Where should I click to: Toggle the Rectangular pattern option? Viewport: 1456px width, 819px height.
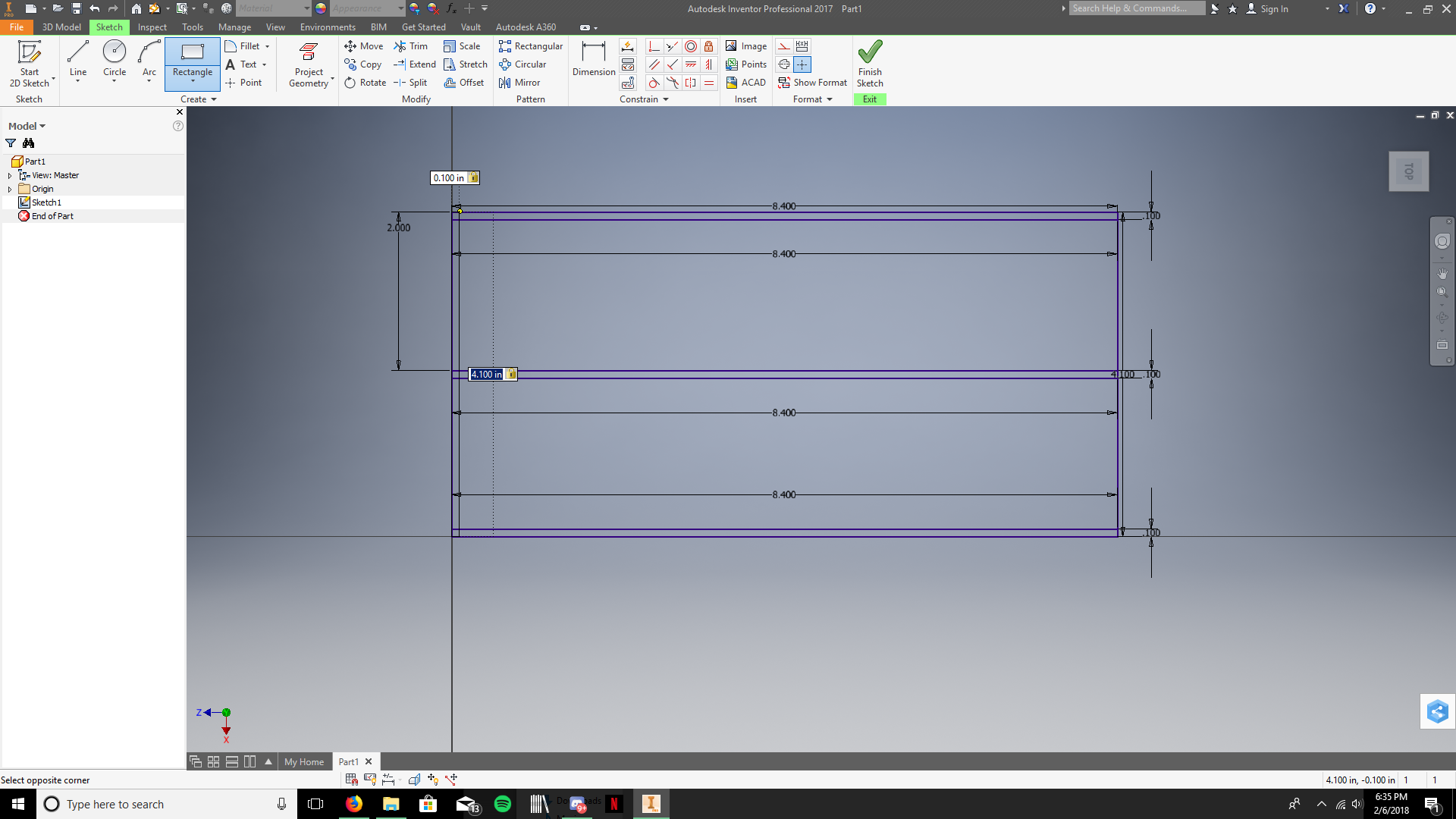(x=530, y=46)
